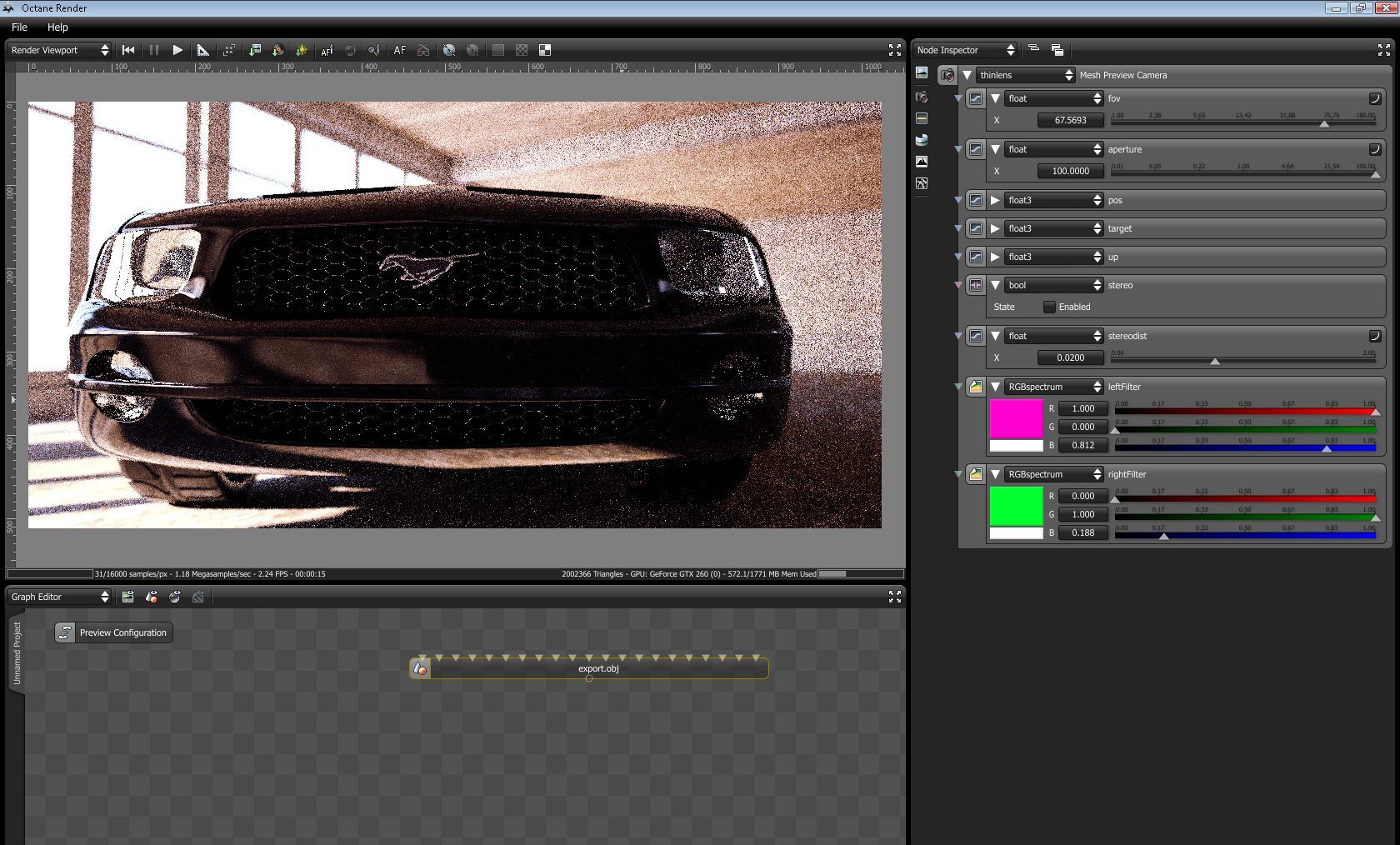Pause the render
Viewport: 1400px width, 845px height.
pos(154,50)
